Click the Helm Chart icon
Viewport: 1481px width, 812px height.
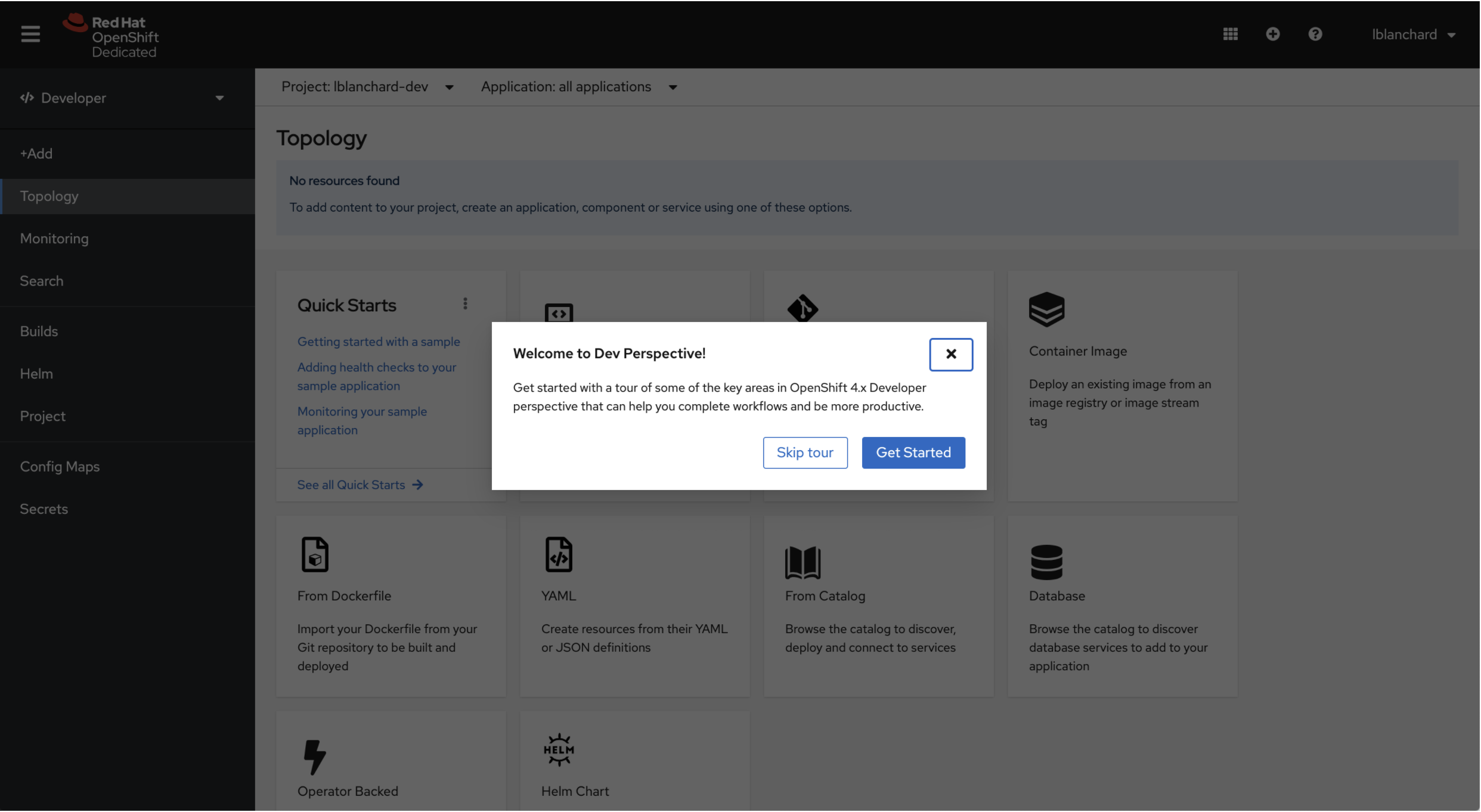(x=559, y=750)
